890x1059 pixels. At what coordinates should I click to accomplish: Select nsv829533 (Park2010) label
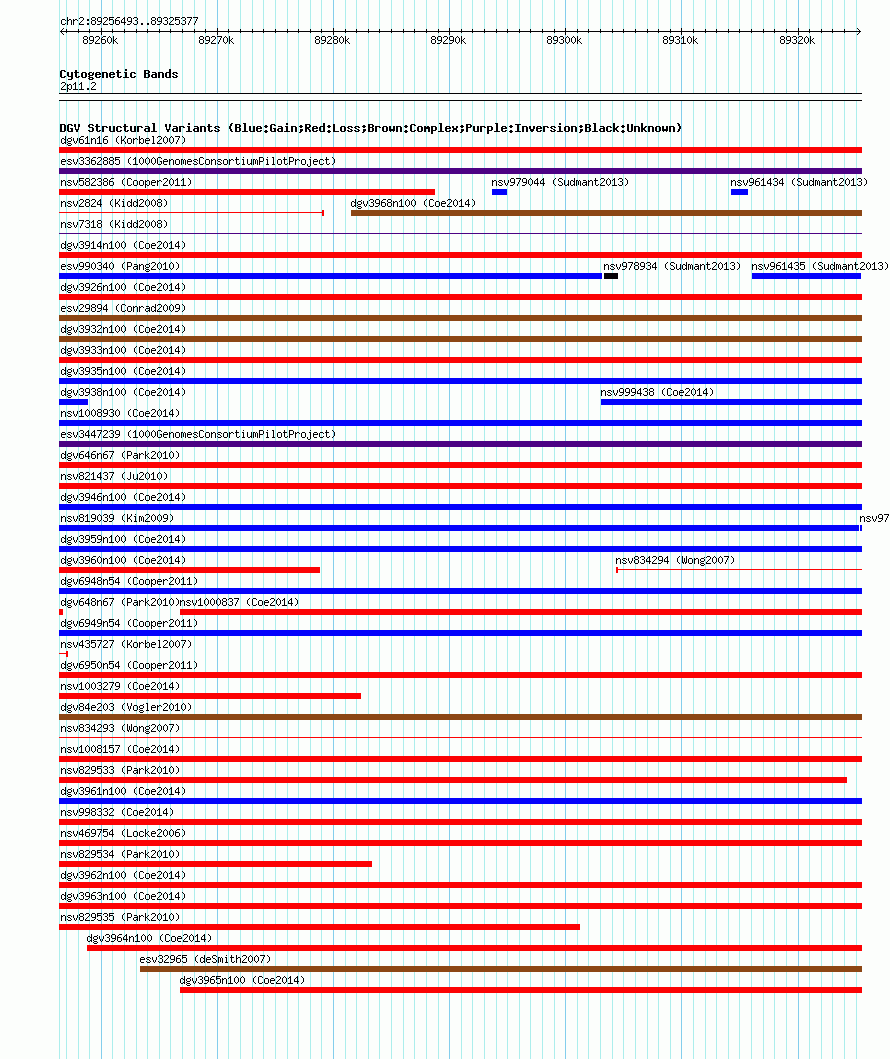tap(120, 769)
